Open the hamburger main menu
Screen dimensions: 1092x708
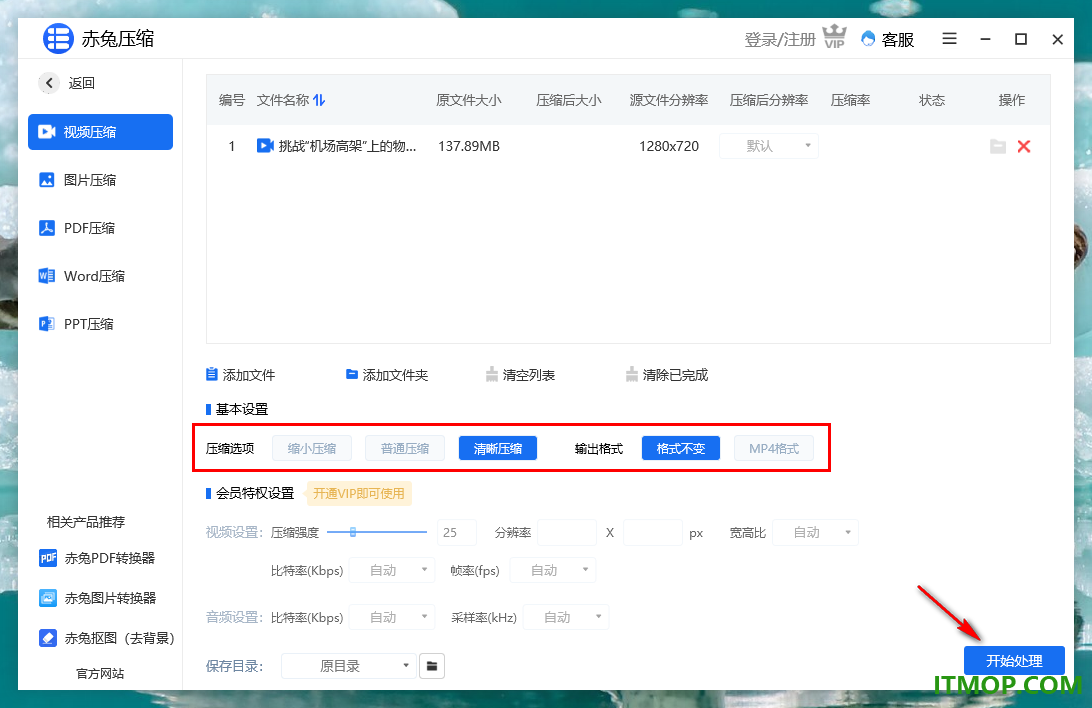tap(949, 39)
